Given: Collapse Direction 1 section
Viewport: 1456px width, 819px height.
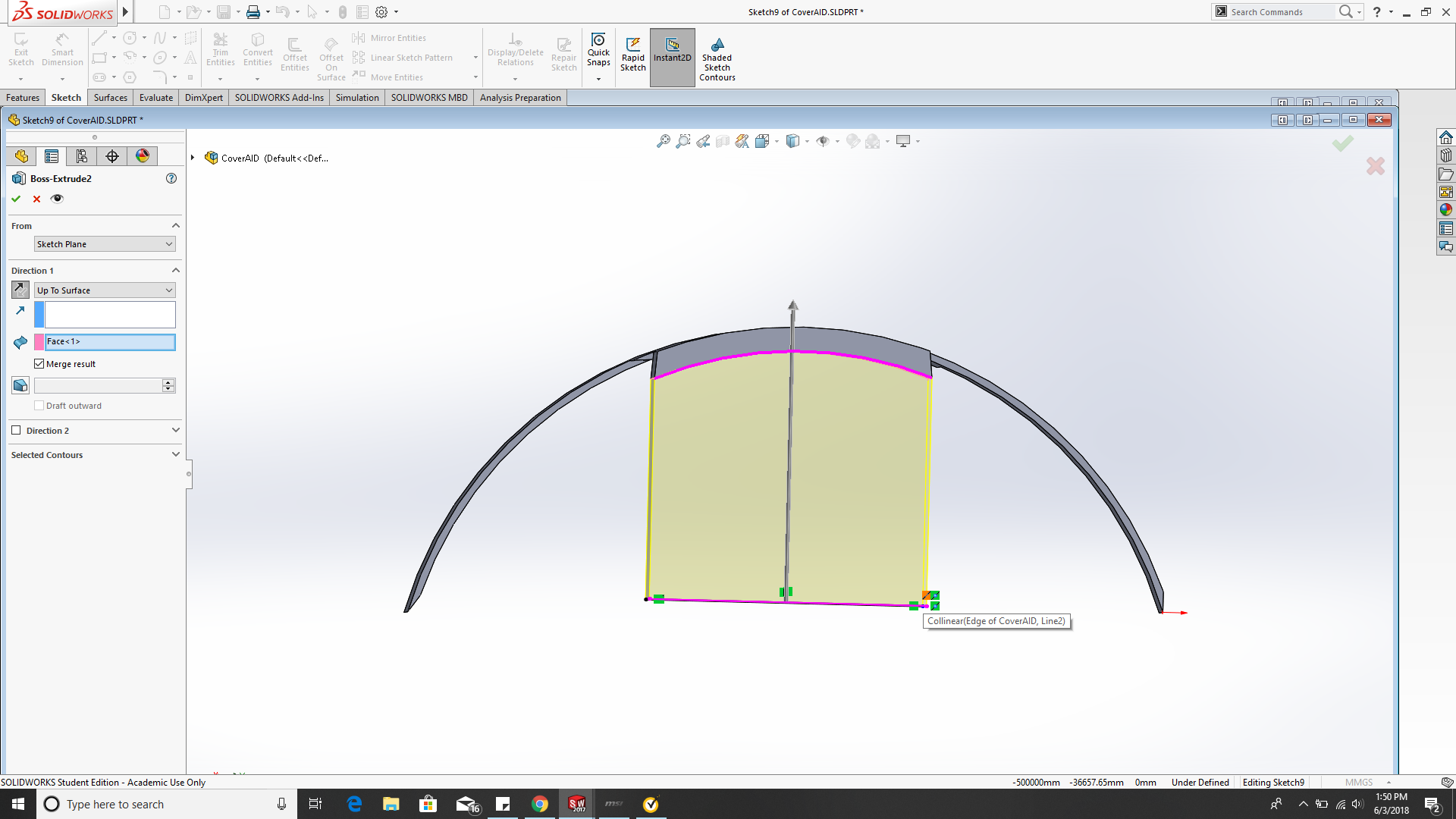Looking at the screenshot, I should click(176, 271).
